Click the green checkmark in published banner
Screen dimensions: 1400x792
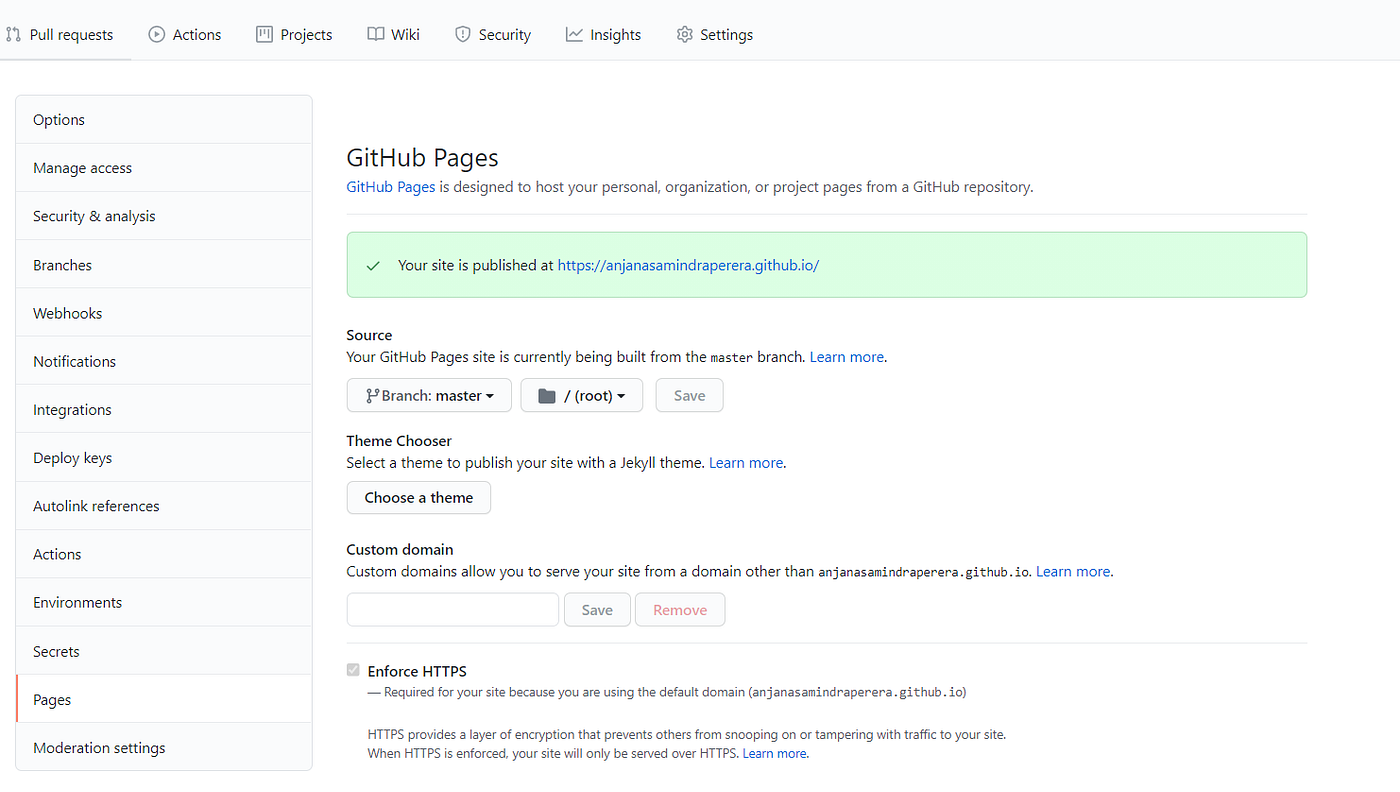[x=372, y=265]
